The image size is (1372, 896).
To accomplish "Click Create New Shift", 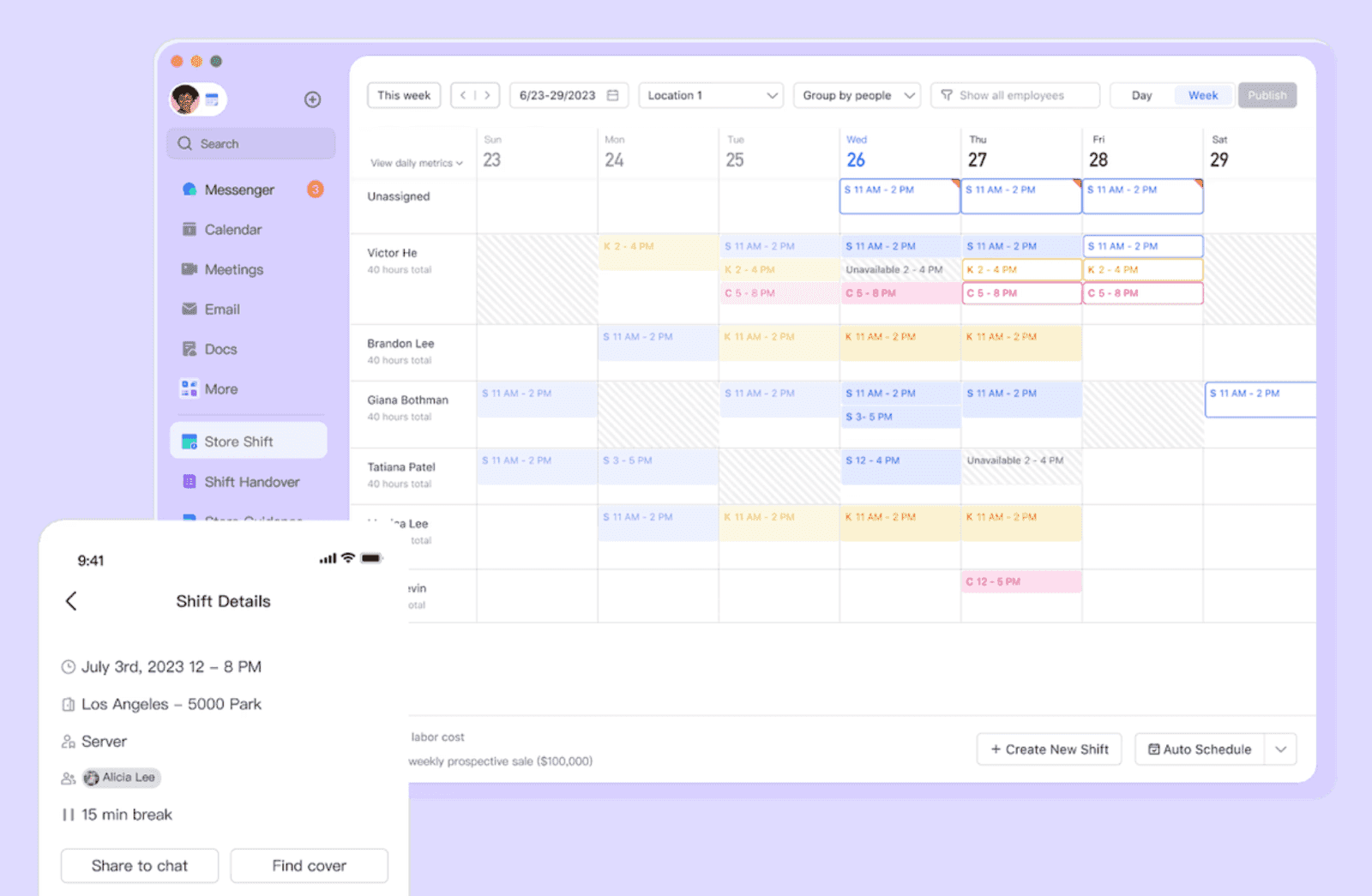I will [1049, 749].
